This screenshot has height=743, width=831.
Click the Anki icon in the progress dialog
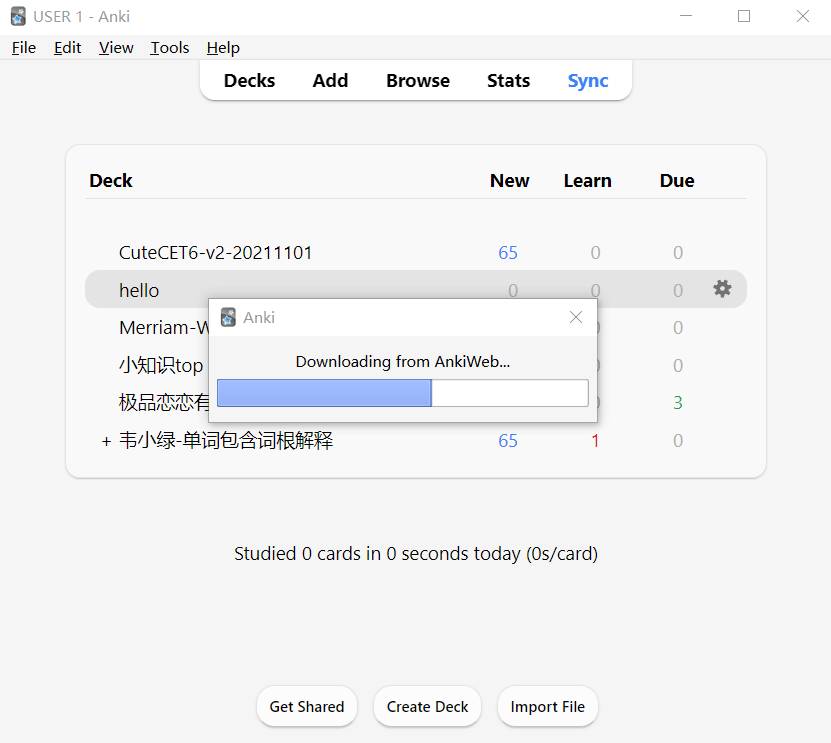[228, 317]
